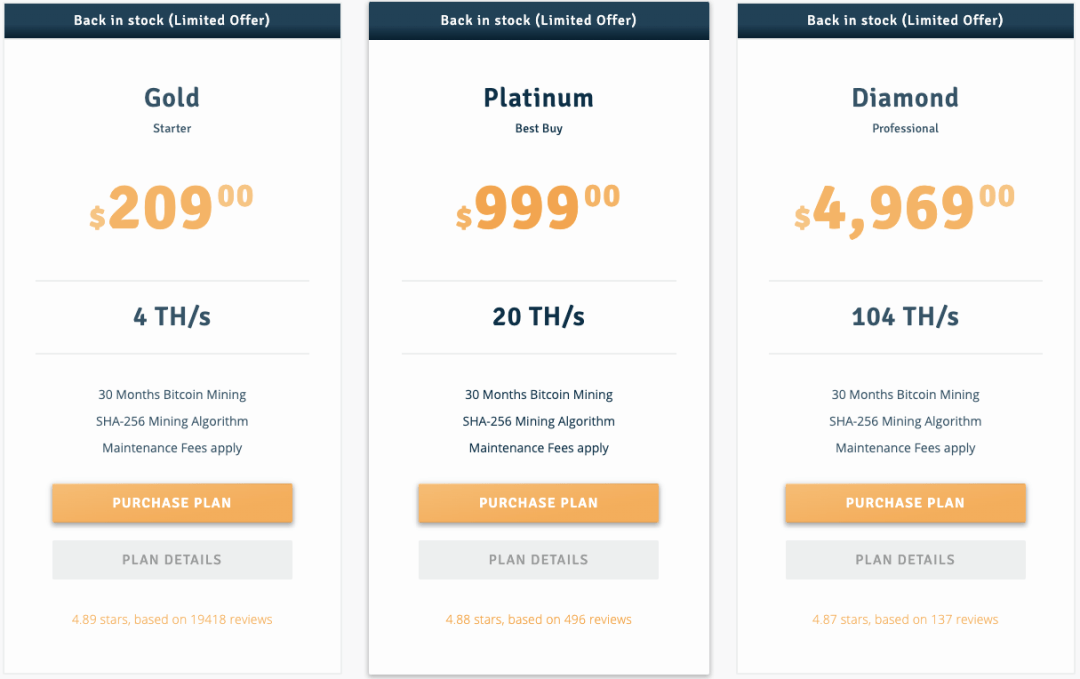Click Diamond's Back in stock banner

click(x=905, y=20)
